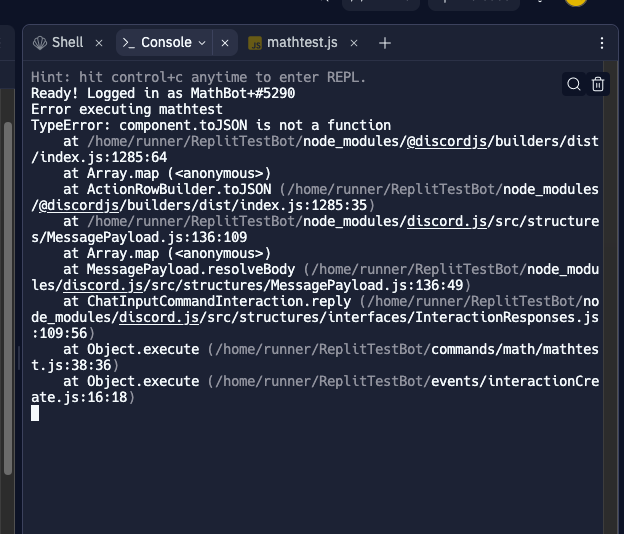The height and width of the screenshot is (534, 624).
Task: Open the Console tab dropdown chevron
Action: 202,43
